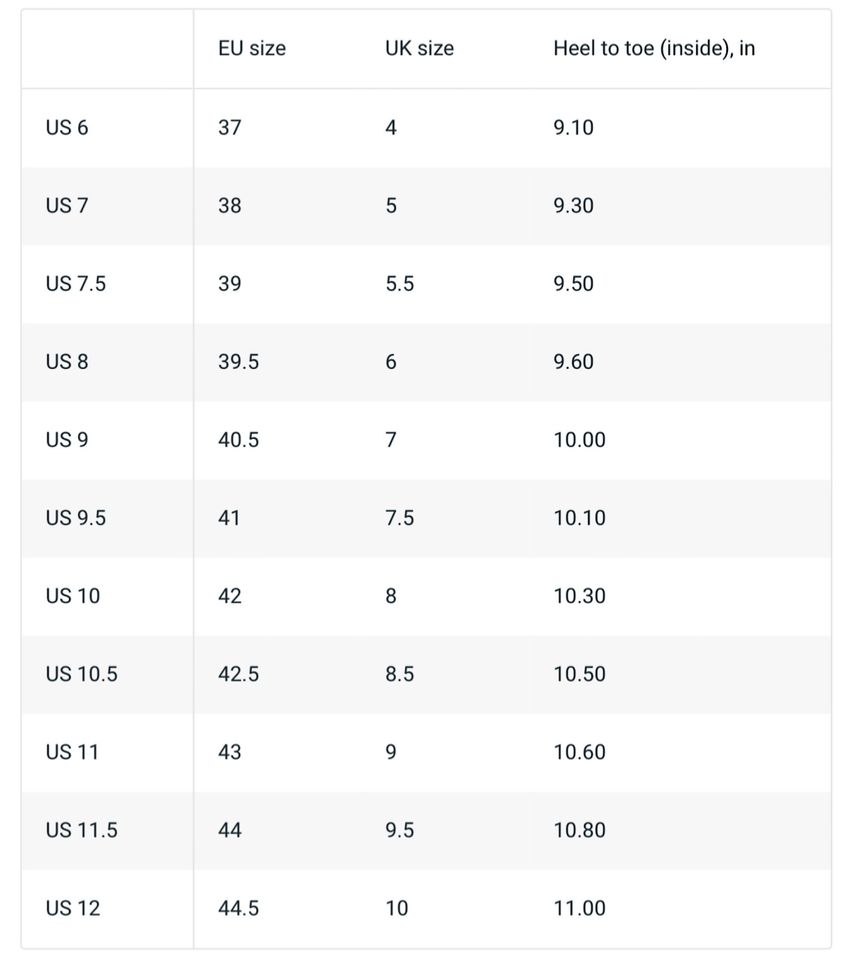Click heel to toe value 11.00
Image resolution: width=856 pixels, height=960 pixels.
pyautogui.click(x=579, y=908)
